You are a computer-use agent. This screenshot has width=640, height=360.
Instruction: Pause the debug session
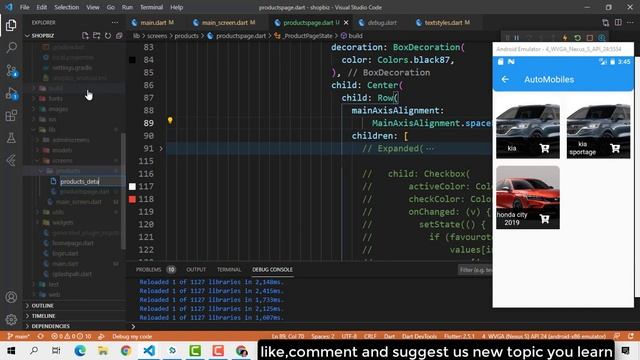pyautogui.click(x=516, y=38)
